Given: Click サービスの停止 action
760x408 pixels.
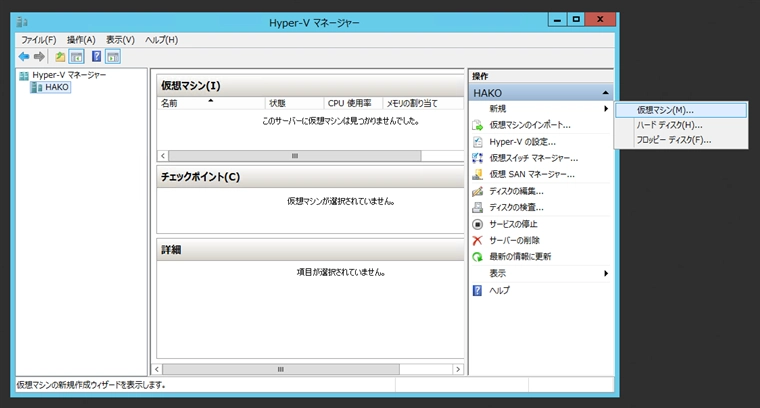Looking at the screenshot, I should click(513, 224).
